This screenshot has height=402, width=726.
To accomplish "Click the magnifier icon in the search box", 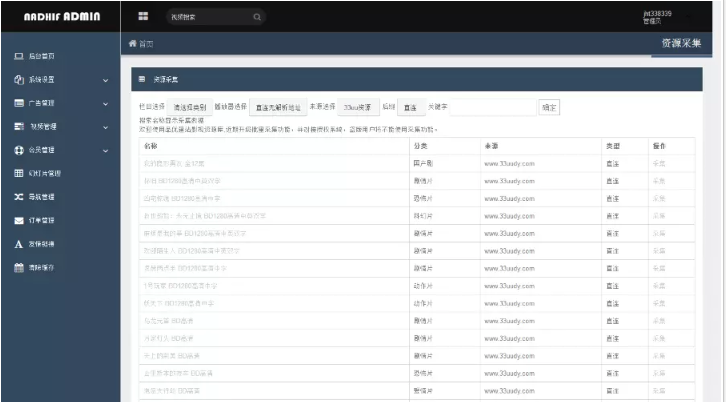I will (x=257, y=17).
